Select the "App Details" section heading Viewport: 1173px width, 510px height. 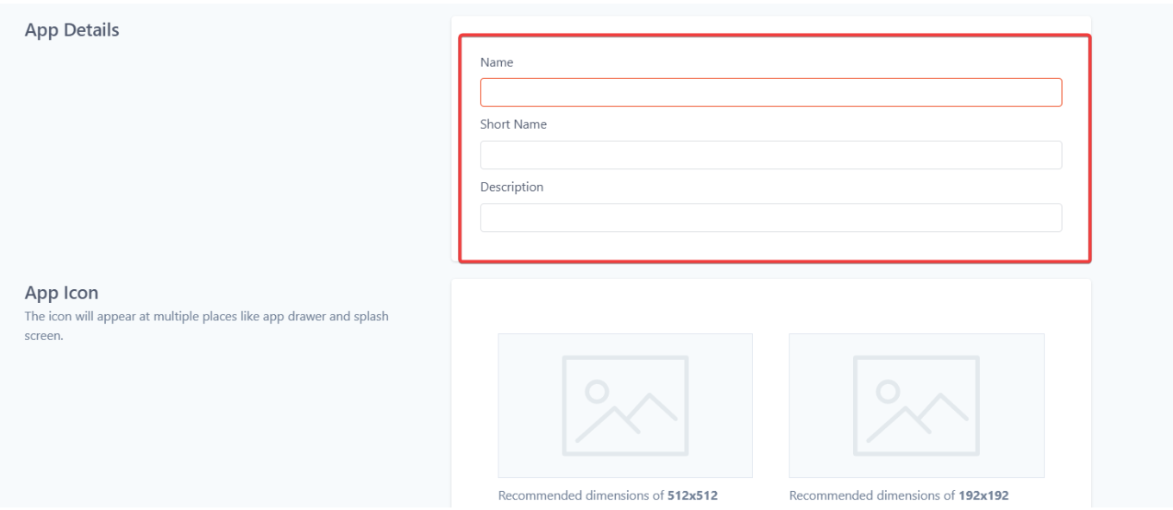click(71, 30)
